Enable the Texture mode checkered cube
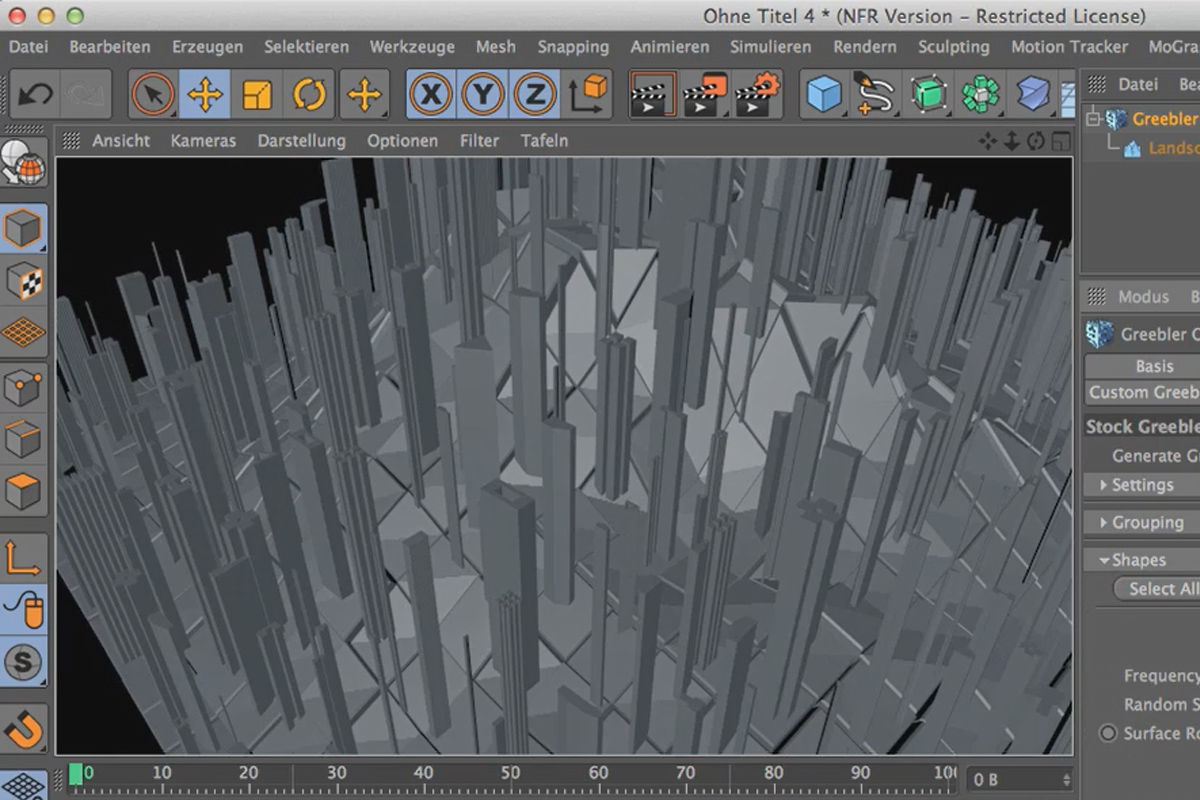 tap(24, 281)
